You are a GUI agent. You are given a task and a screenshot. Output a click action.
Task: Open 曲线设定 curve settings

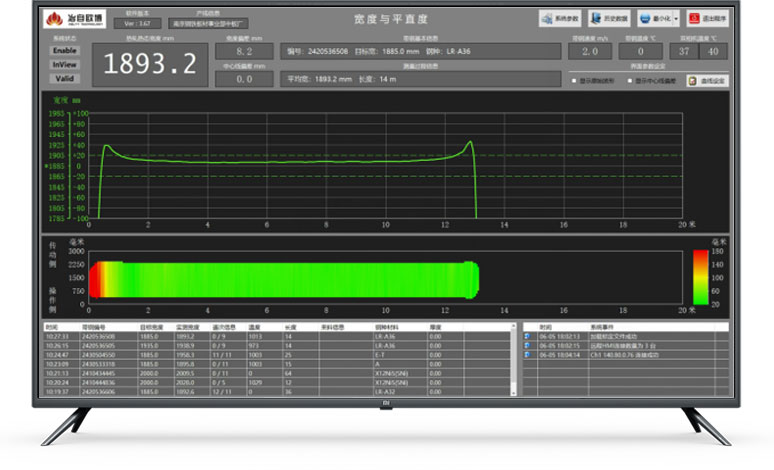click(x=706, y=80)
